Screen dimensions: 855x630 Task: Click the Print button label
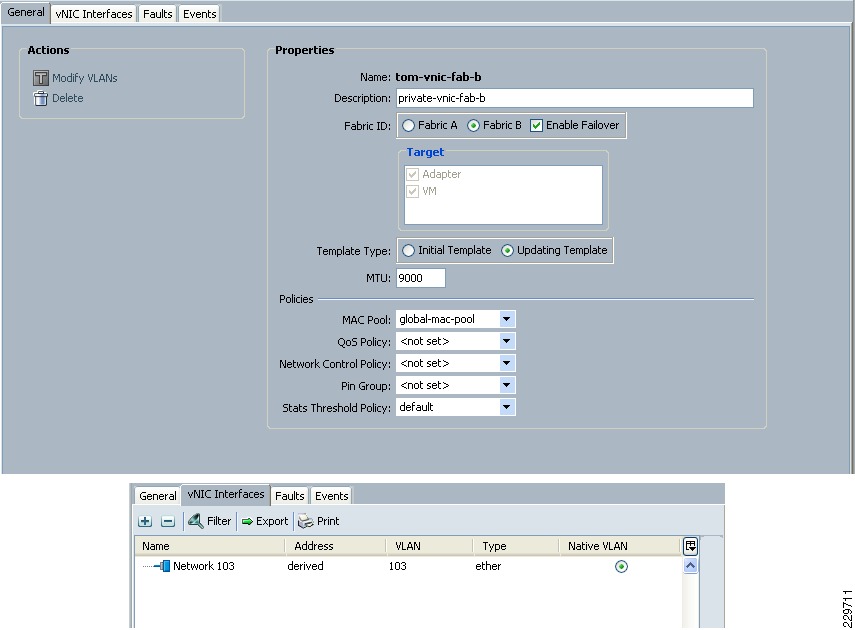(x=328, y=521)
